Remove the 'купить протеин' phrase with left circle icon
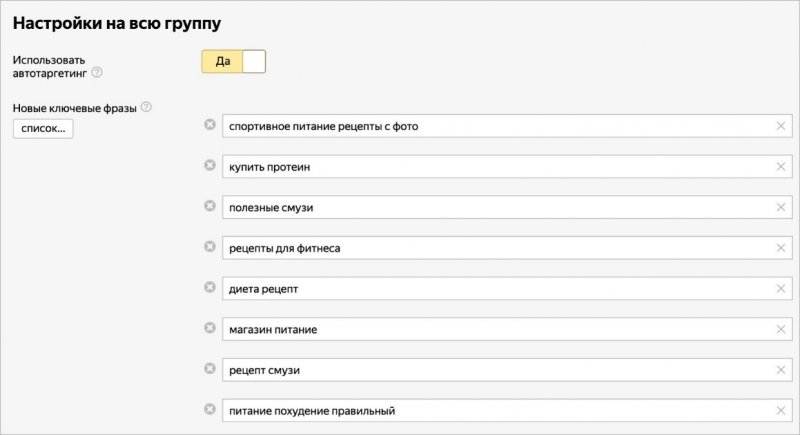Viewport: 800px width, 435px height. point(210,165)
